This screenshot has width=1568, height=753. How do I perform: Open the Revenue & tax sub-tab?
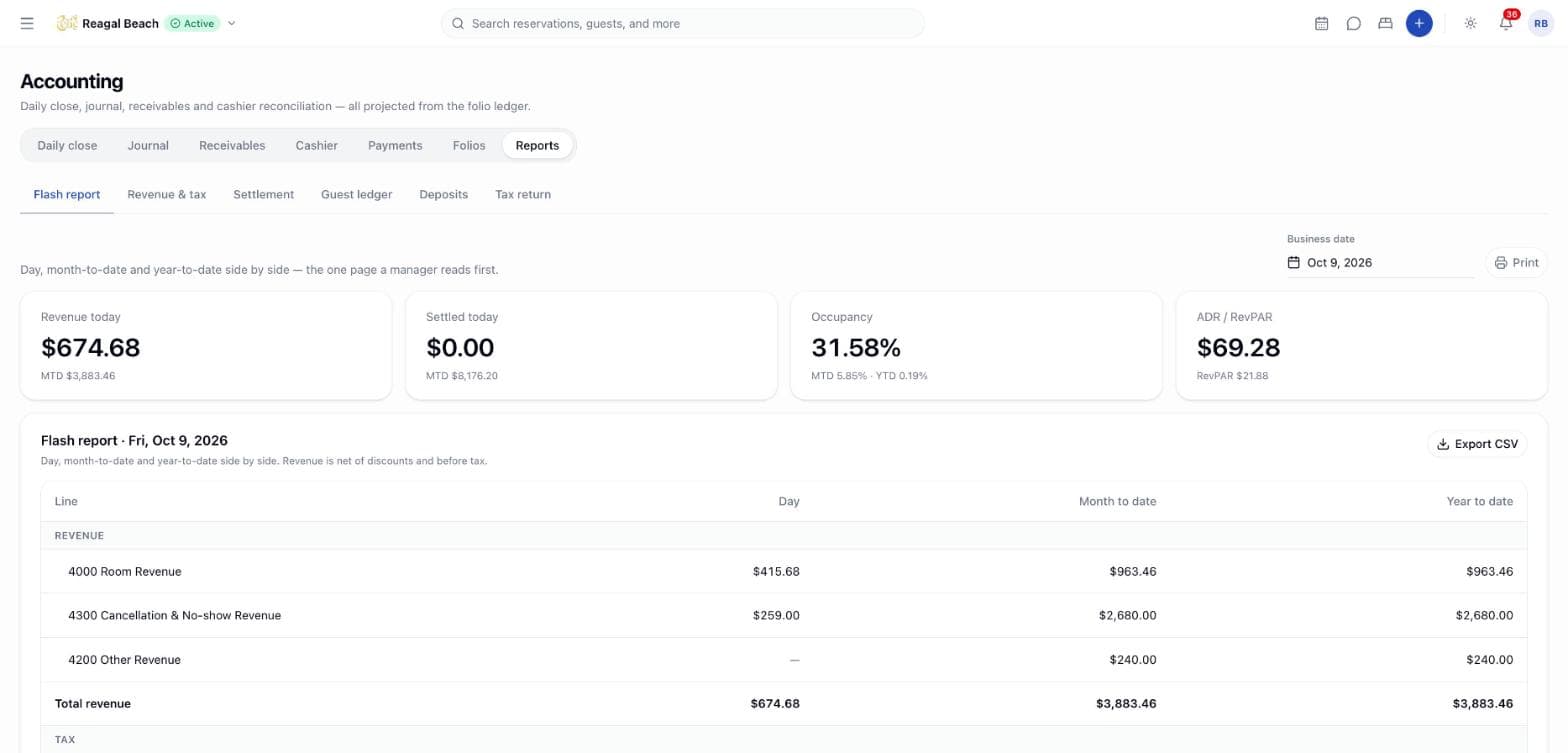pos(167,194)
